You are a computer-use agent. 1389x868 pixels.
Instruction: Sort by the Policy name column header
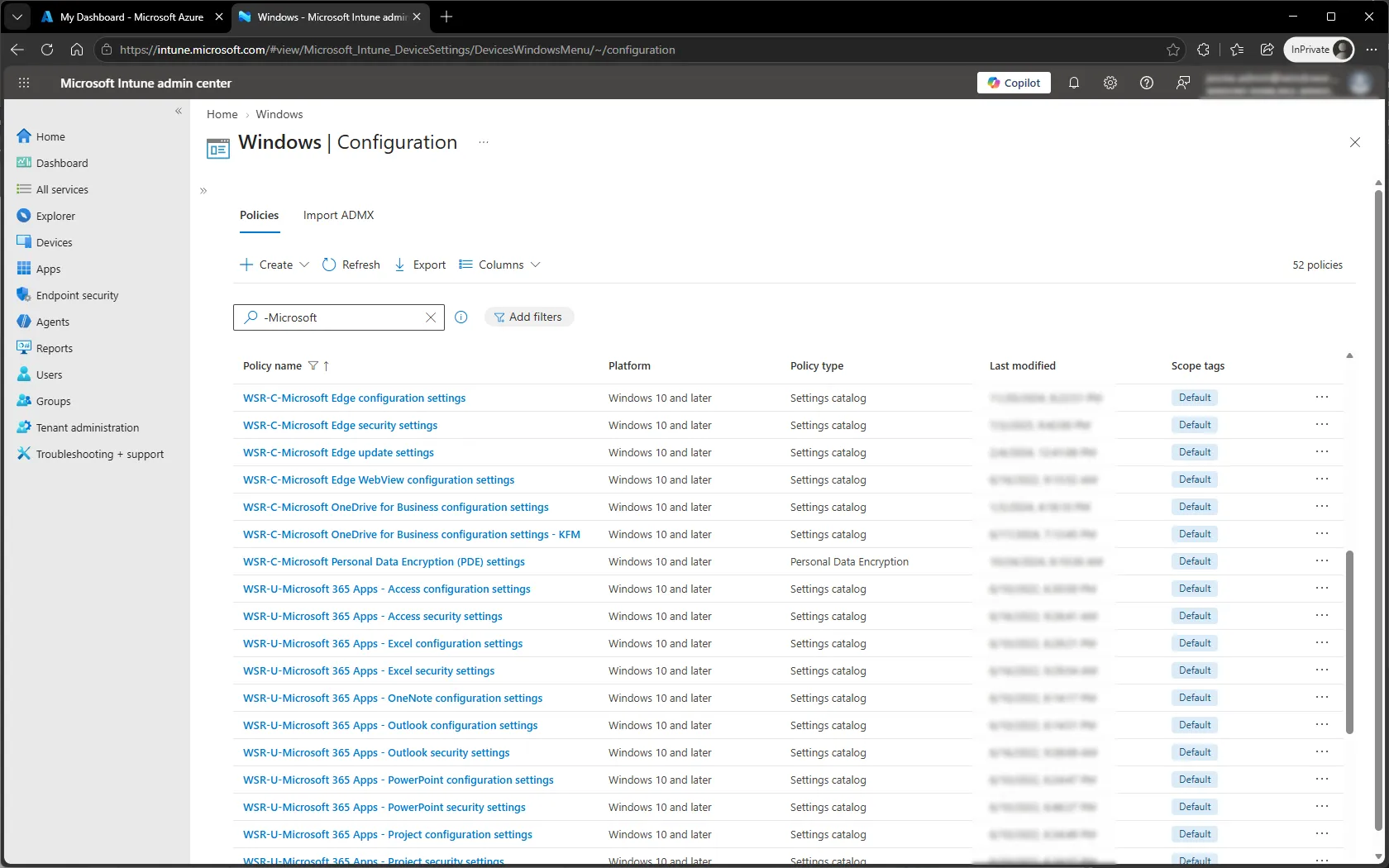point(272,365)
